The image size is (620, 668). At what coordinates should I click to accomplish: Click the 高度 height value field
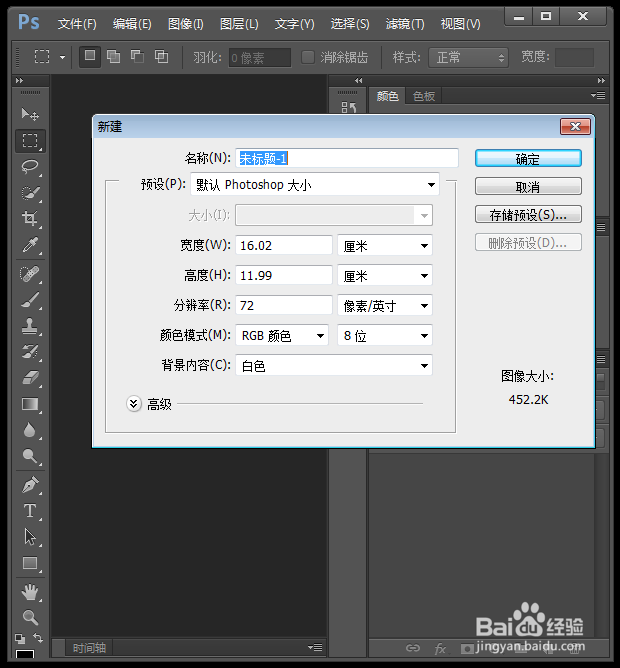point(284,276)
